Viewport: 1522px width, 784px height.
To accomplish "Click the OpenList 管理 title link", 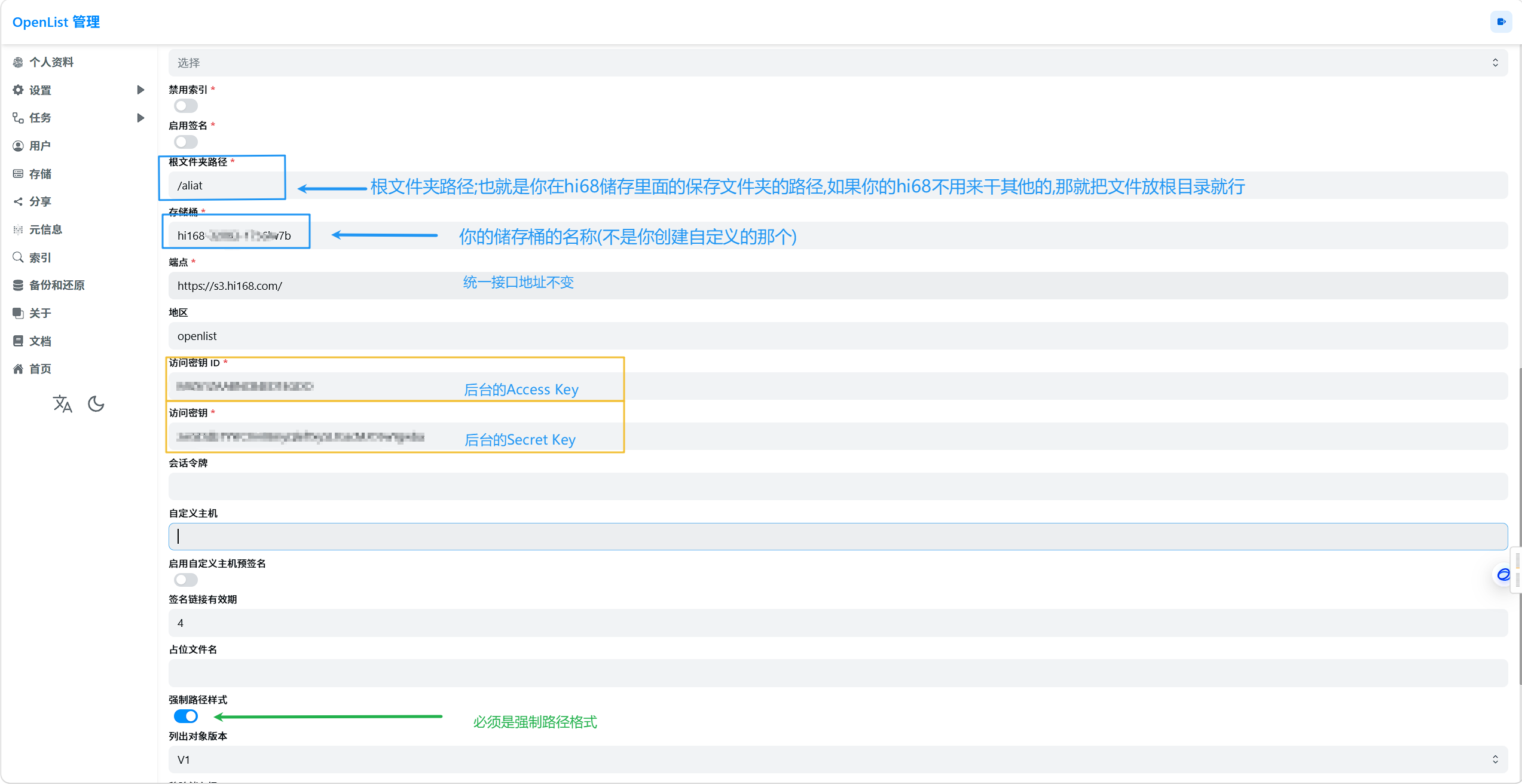I will tap(56, 22).
